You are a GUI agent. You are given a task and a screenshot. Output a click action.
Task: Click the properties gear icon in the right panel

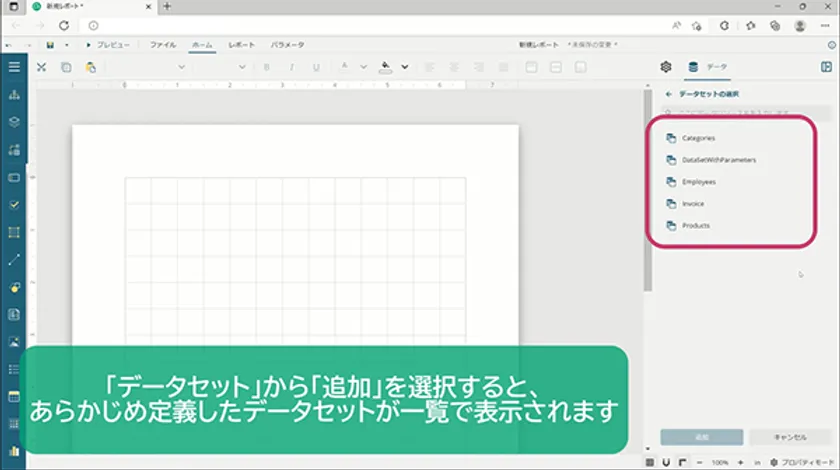pyautogui.click(x=666, y=67)
